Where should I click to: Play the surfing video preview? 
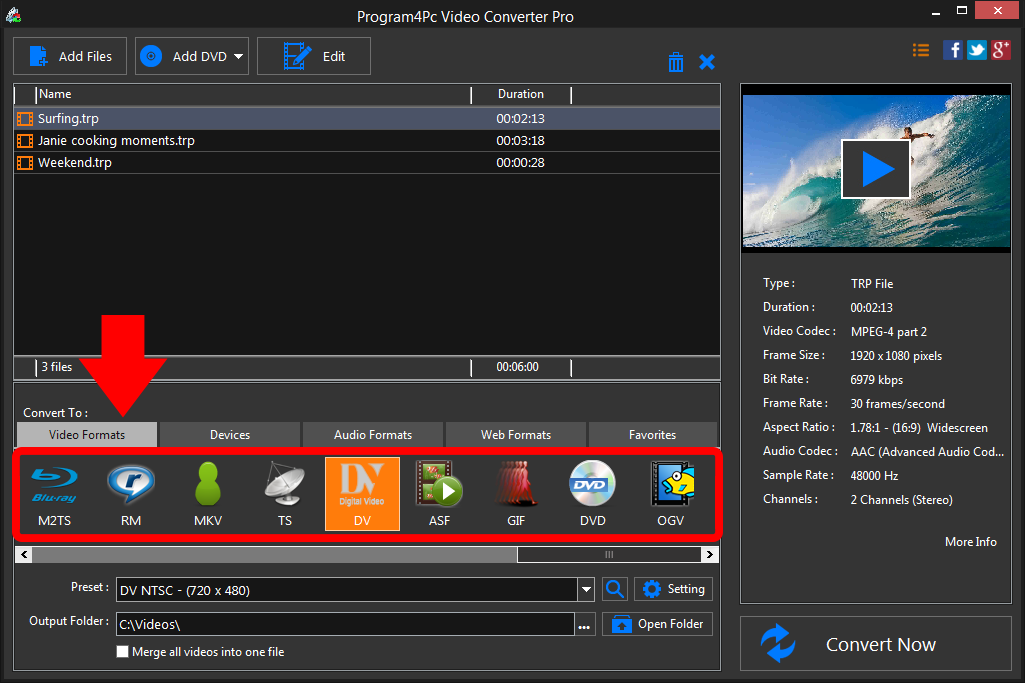point(876,168)
